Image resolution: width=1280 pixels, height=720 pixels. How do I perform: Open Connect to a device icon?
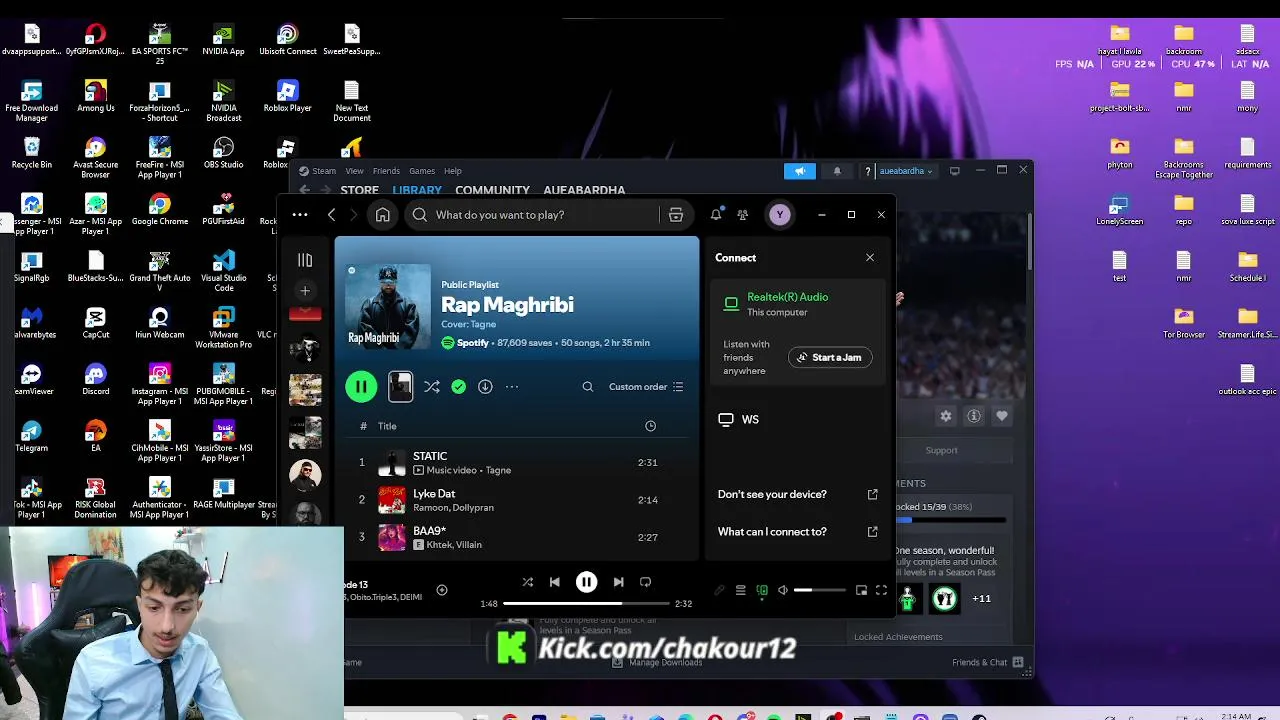[x=762, y=590]
